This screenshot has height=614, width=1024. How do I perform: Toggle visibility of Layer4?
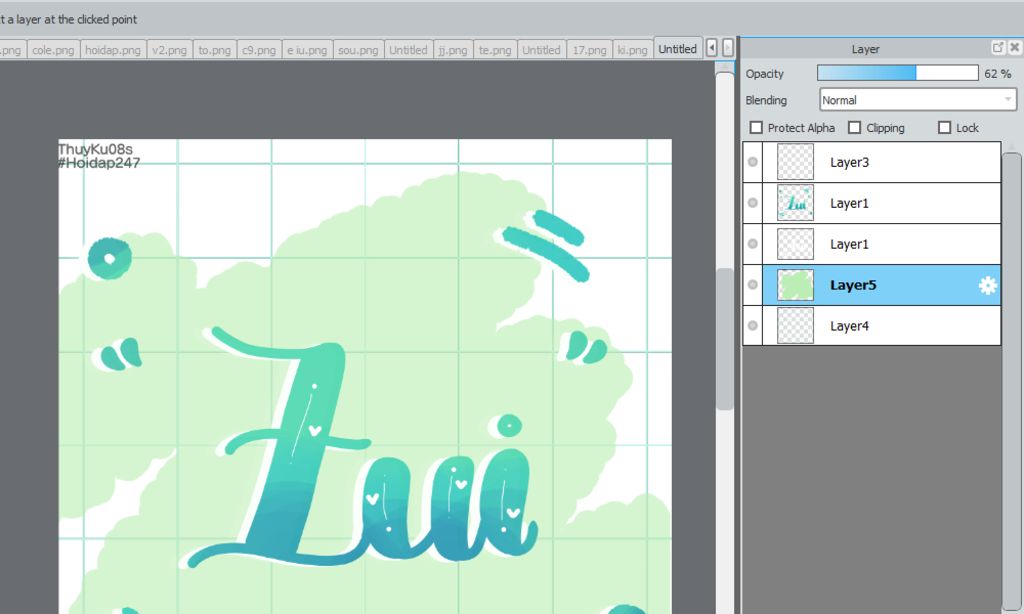(752, 325)
